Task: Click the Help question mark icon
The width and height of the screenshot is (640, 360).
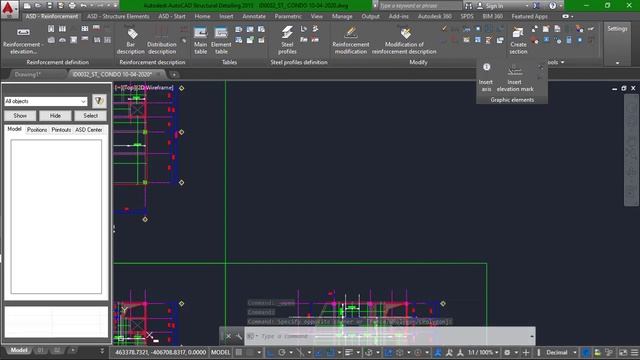Action: tap(552, 6)
